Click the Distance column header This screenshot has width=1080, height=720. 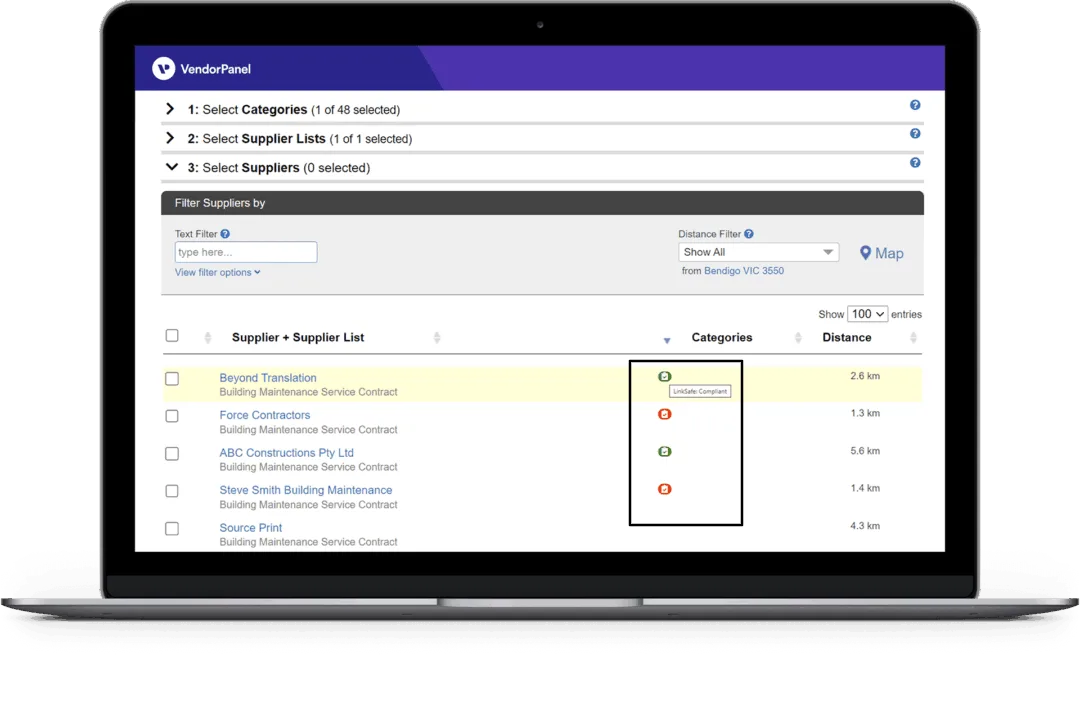(x=847, y=337)
